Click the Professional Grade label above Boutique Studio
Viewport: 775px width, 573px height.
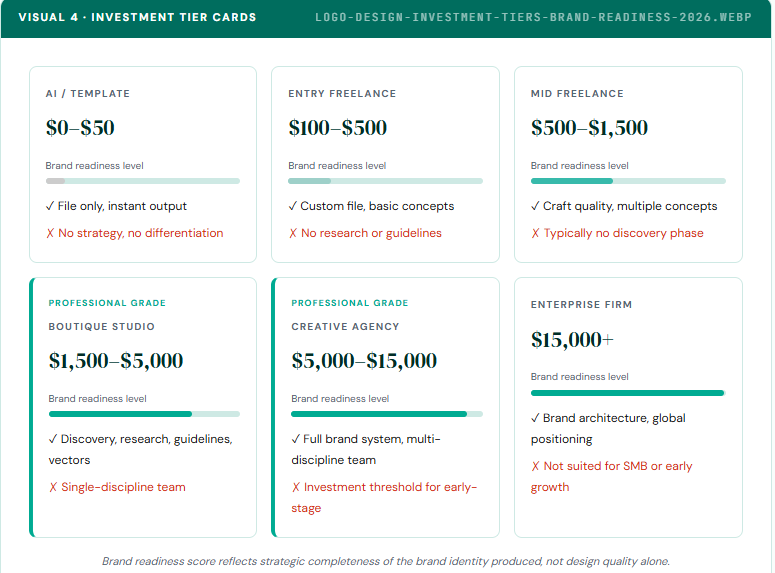point(107,303)
